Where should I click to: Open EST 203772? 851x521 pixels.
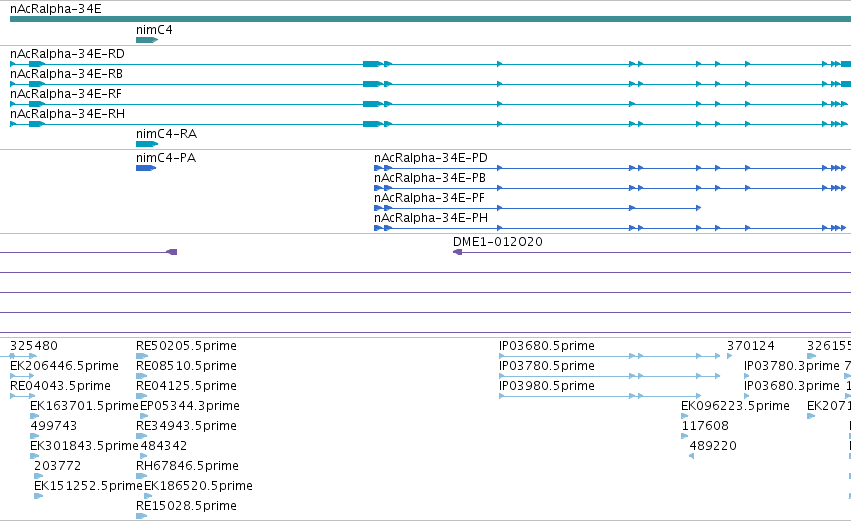pos(58,466)
